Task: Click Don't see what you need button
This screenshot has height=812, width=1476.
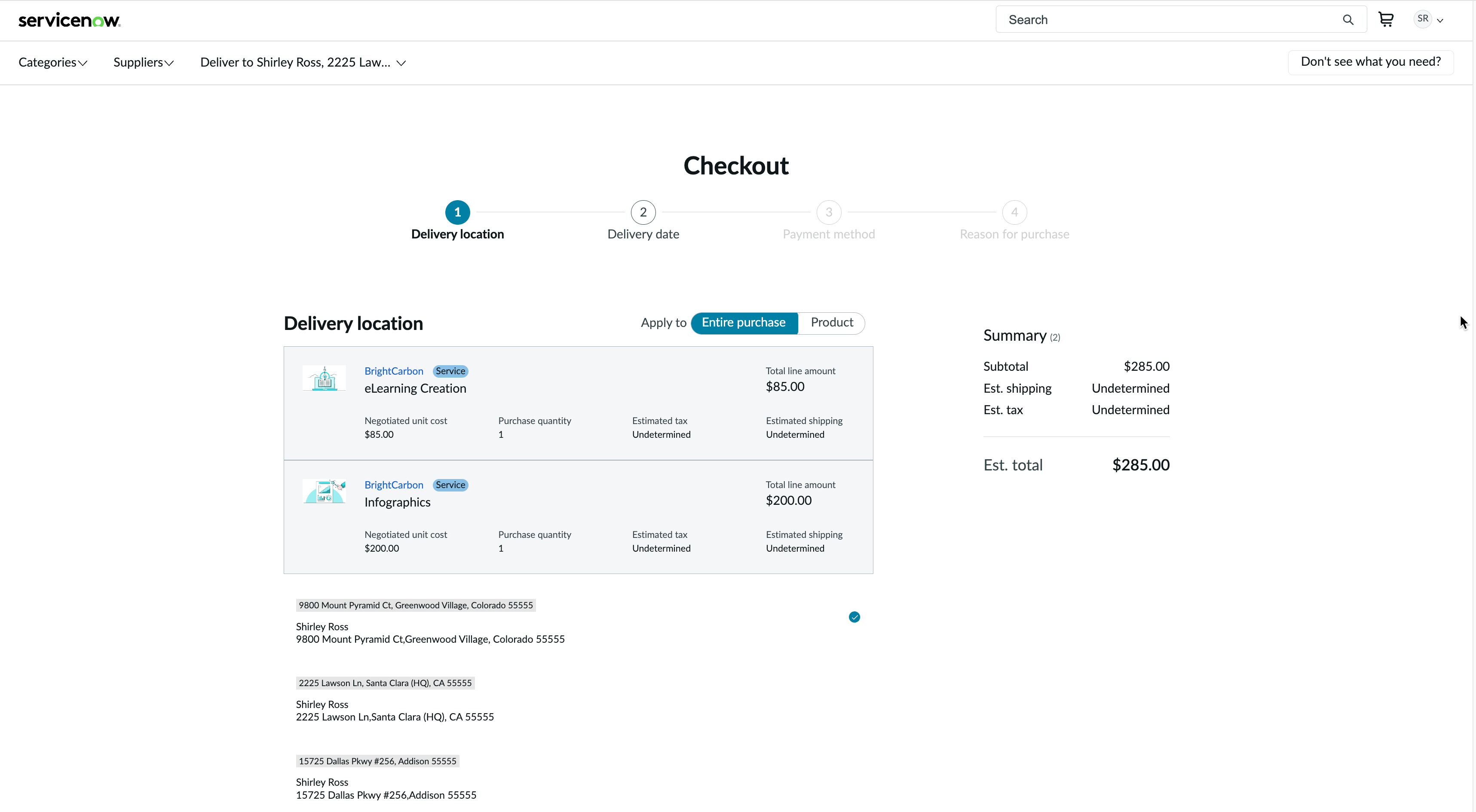Action: (x=1371, y=62)
